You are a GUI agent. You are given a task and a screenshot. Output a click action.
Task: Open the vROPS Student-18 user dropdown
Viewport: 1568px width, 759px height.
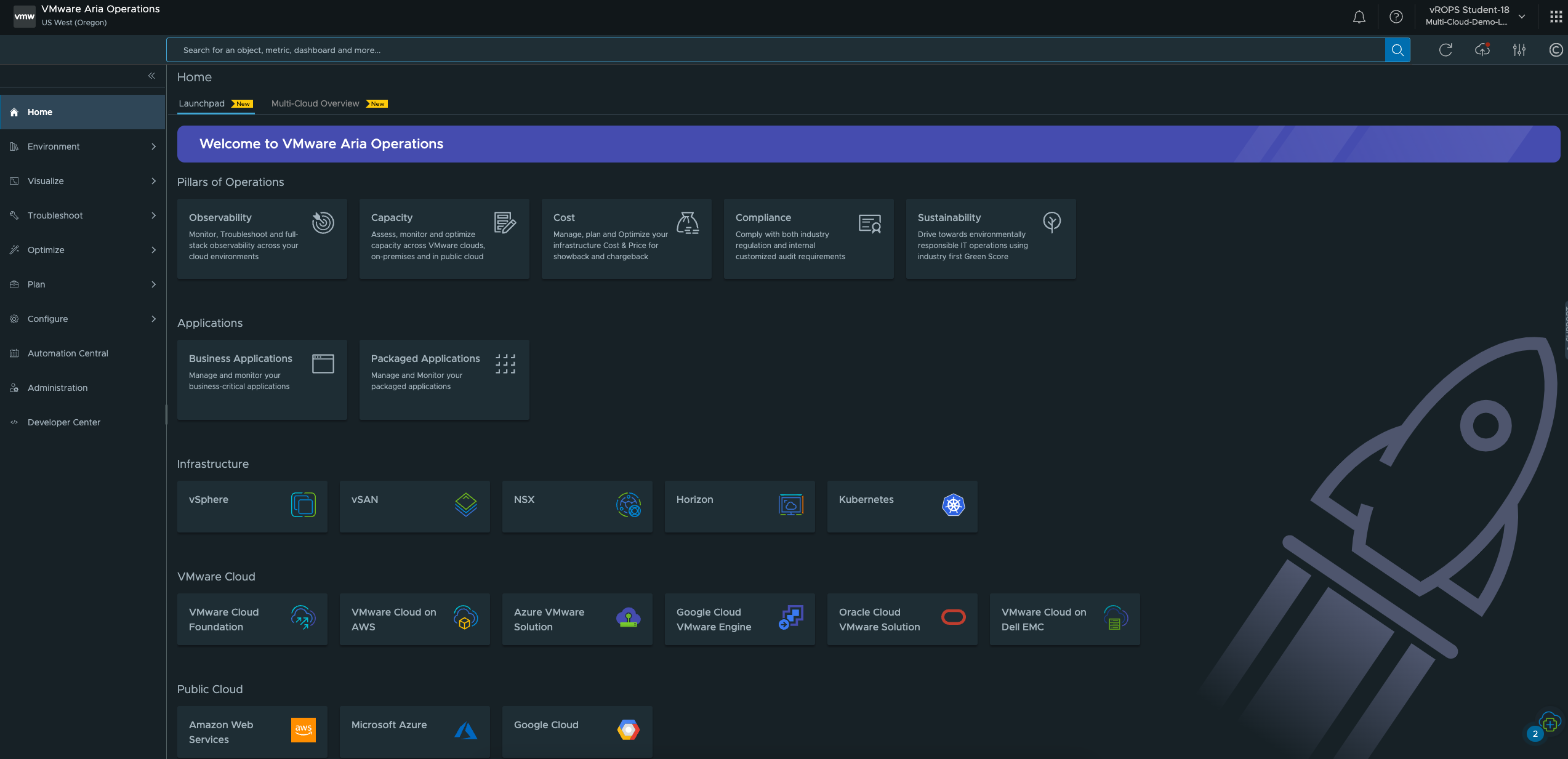pyautogui.click(x=1475, y=16)
